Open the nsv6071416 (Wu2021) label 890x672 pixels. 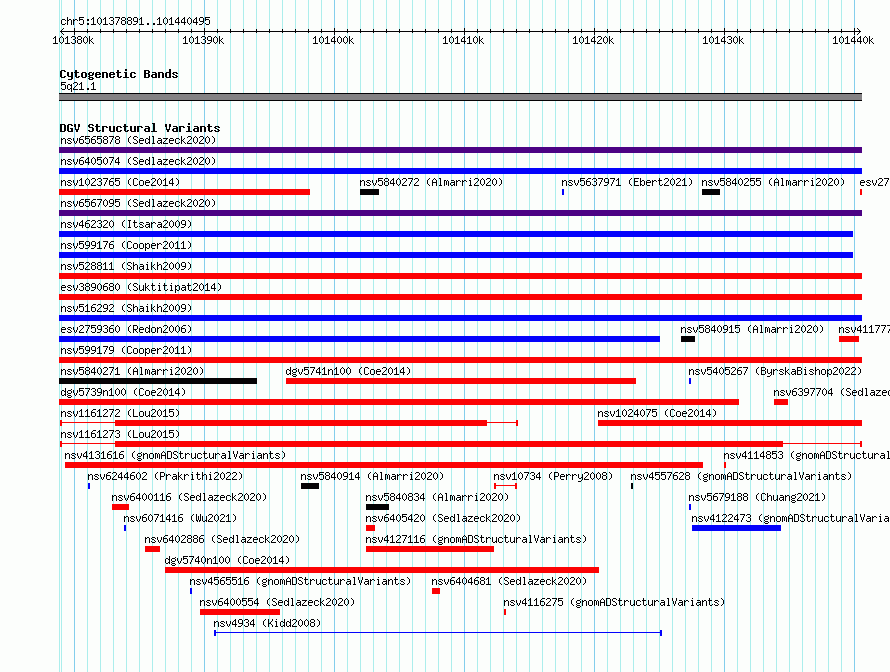(x=180, y=518)
